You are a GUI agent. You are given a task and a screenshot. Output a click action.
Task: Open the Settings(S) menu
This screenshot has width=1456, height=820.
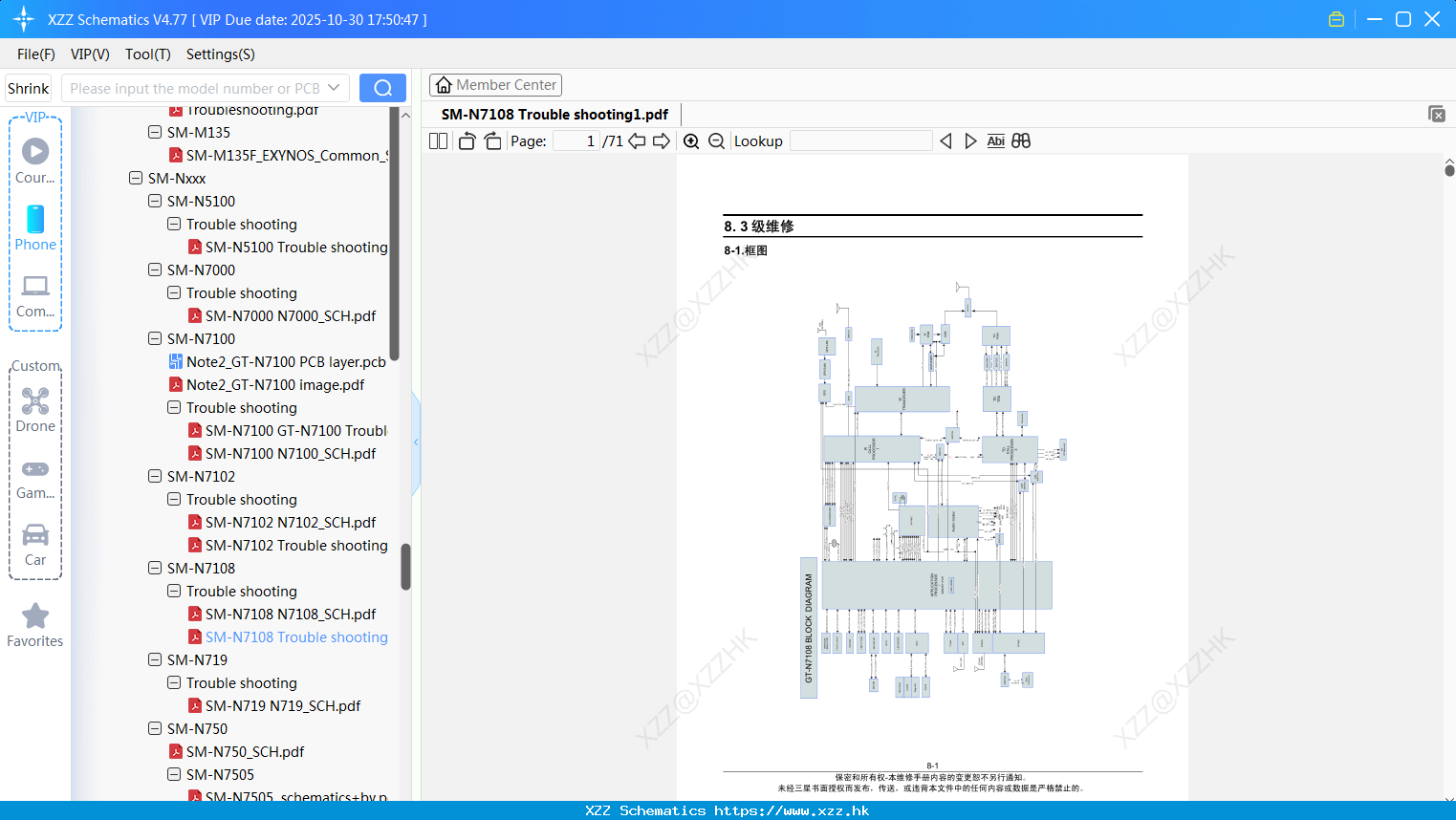point(221,54)
